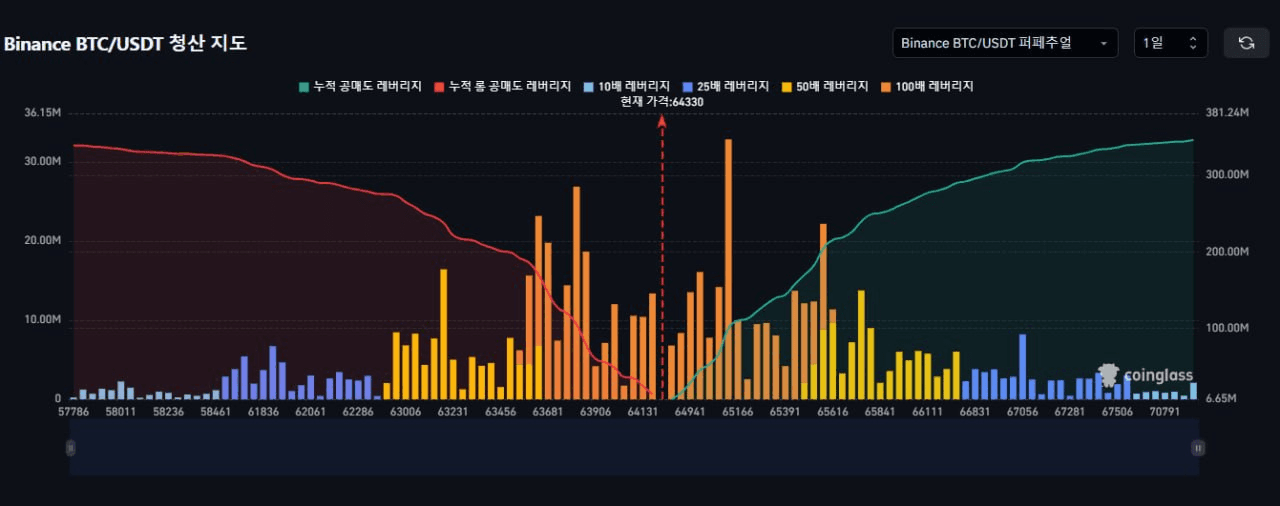Screen dimensions: 1280x506
Task: Toggle the 누적 공매도 레버리지 legend series
Action: coord(360,87)
